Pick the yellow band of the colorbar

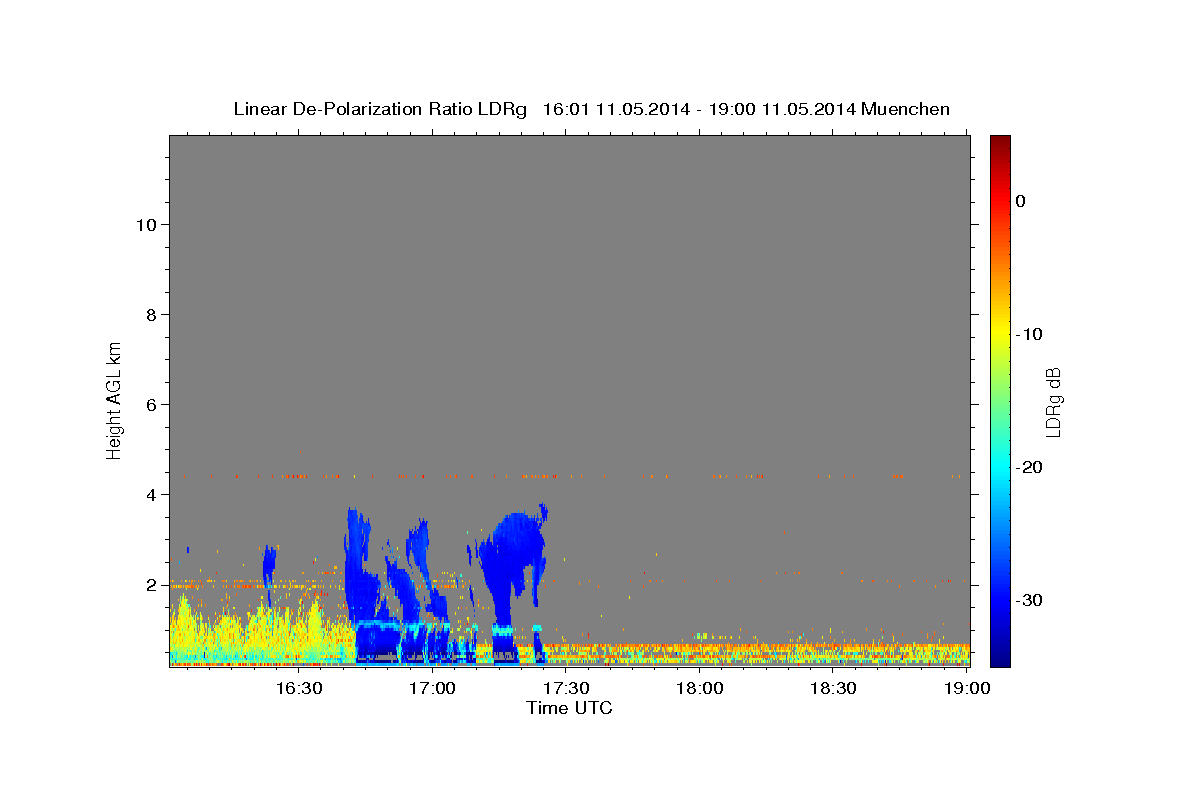click(x=1000, y=334)
